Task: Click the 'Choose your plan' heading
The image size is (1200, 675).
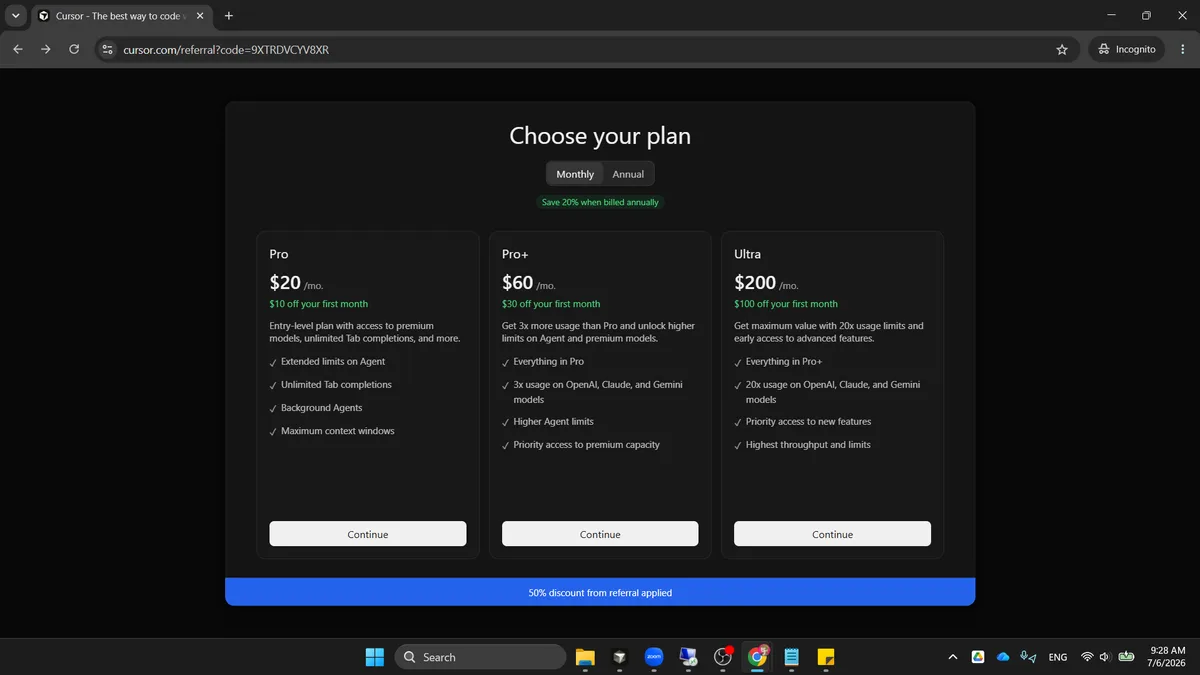Action: click(600, 136)
